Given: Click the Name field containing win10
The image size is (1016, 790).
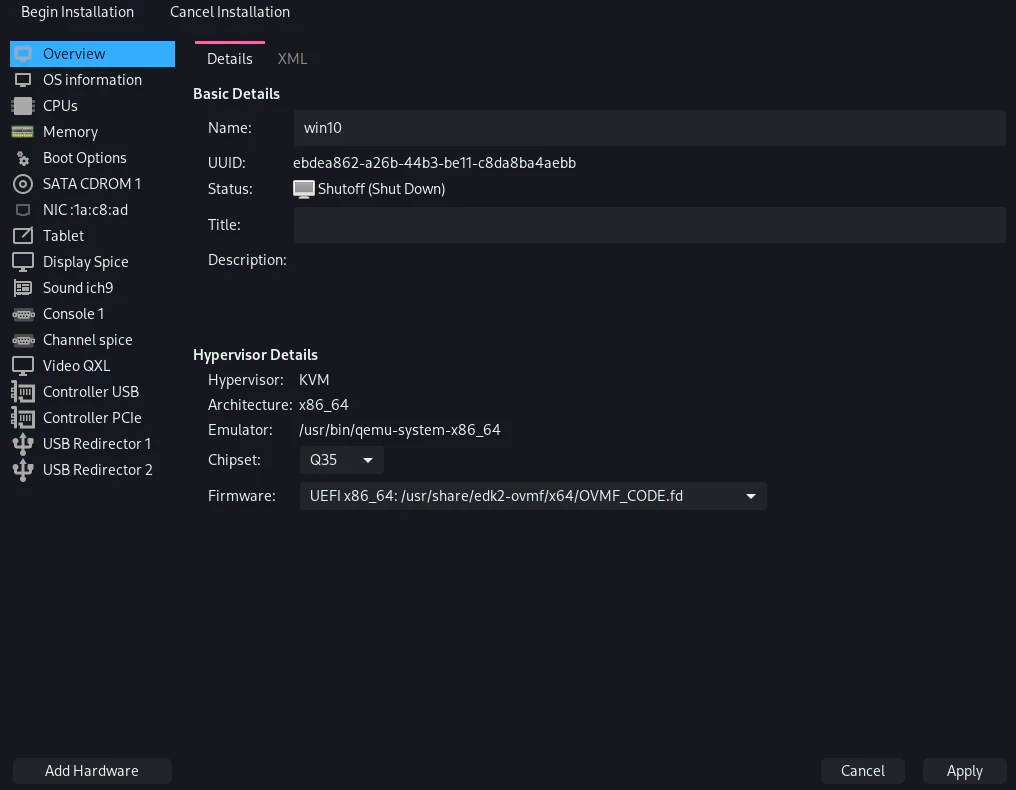Looking at the screenshot, I should coord(649,128).
